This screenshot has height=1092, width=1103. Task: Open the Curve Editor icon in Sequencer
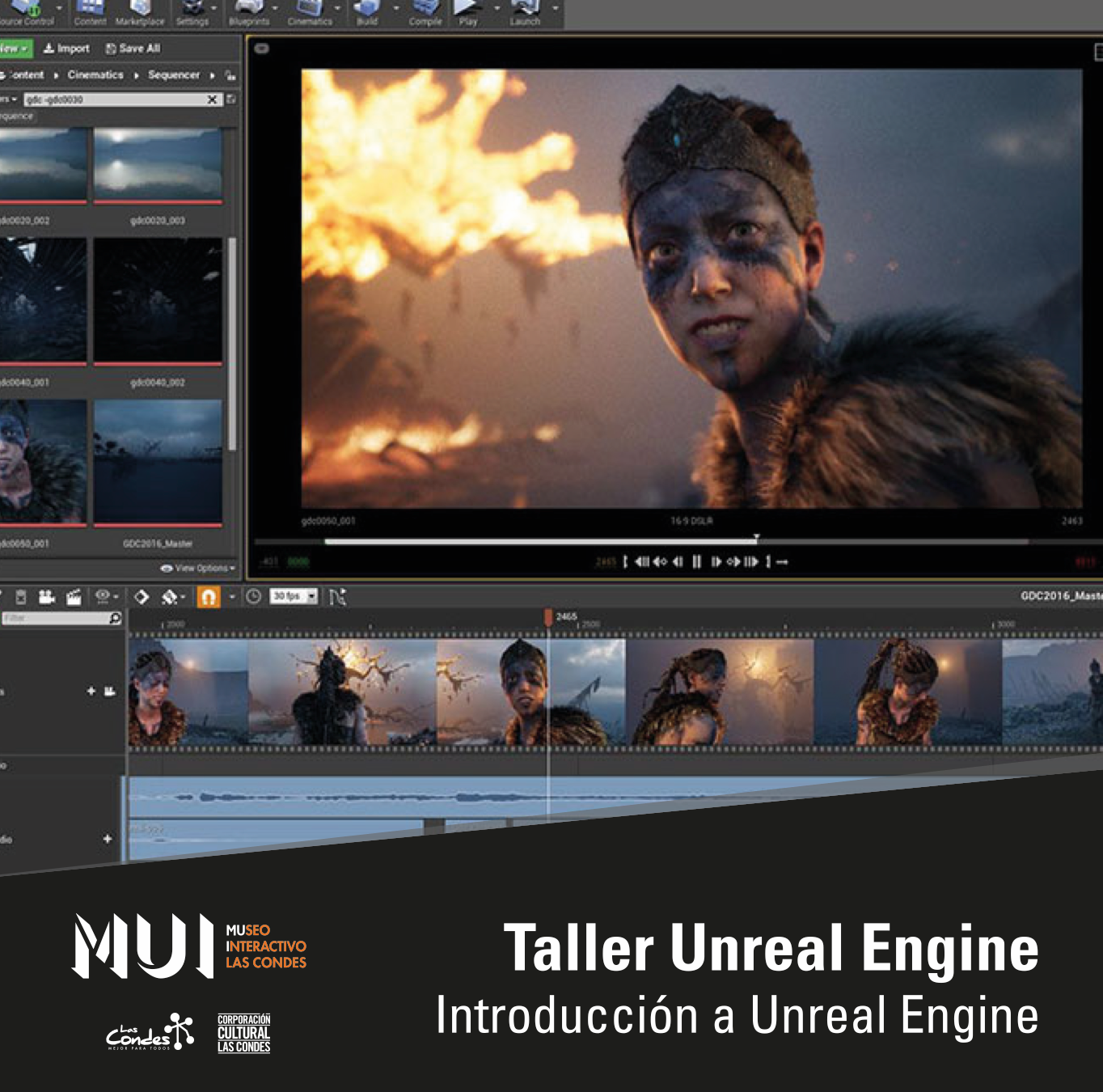point(337,597)
